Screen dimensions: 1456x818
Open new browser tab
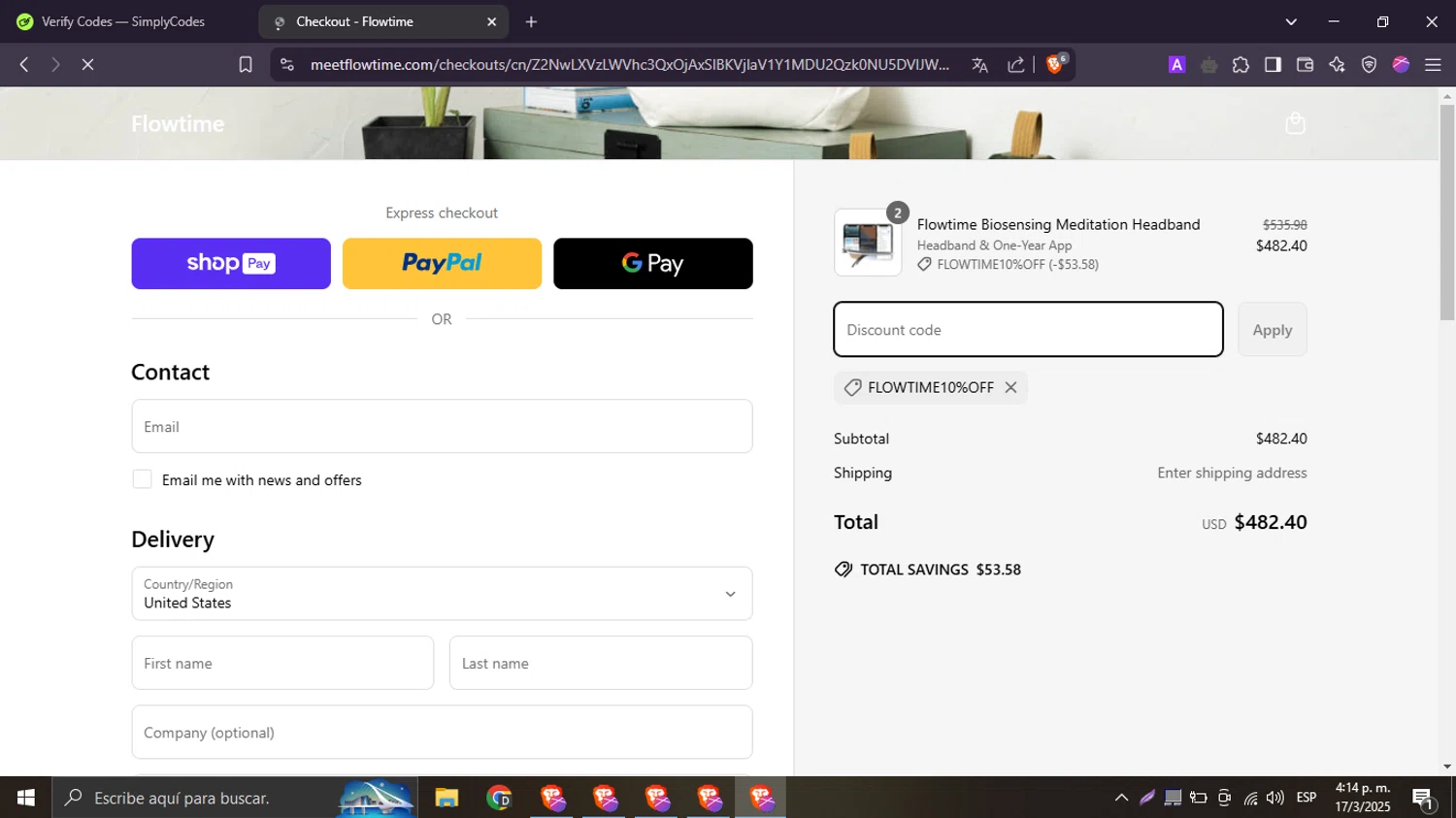click(x=531, y=21)
